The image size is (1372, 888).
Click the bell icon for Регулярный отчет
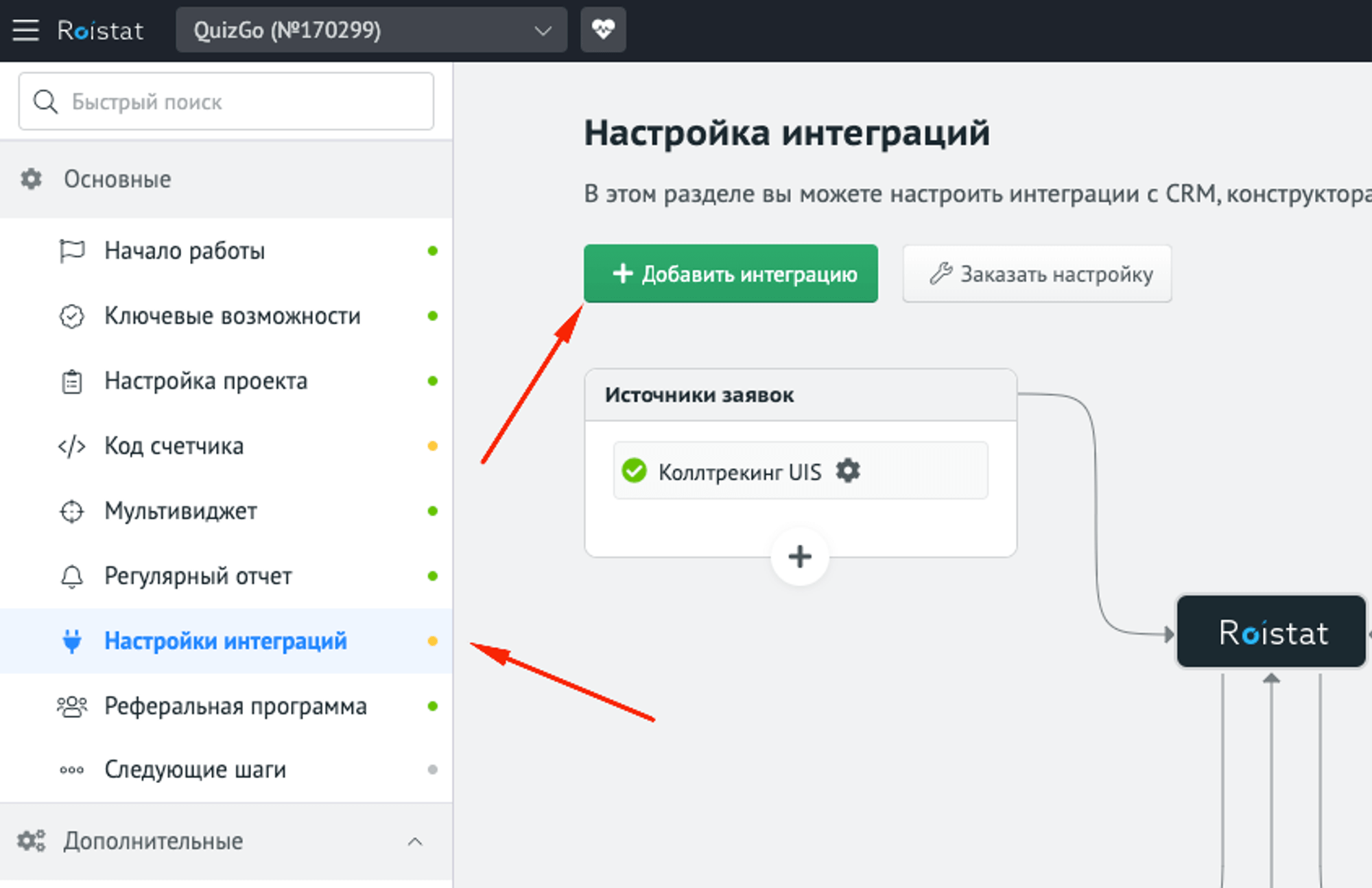click(71, 576)
